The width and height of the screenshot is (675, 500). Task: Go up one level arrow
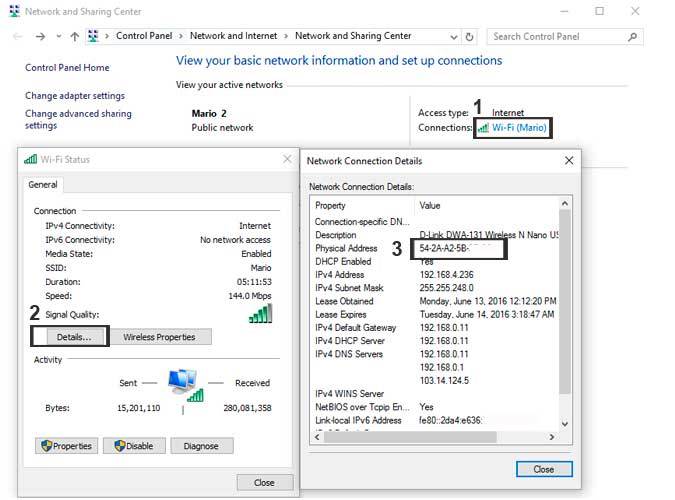(75, 37)
